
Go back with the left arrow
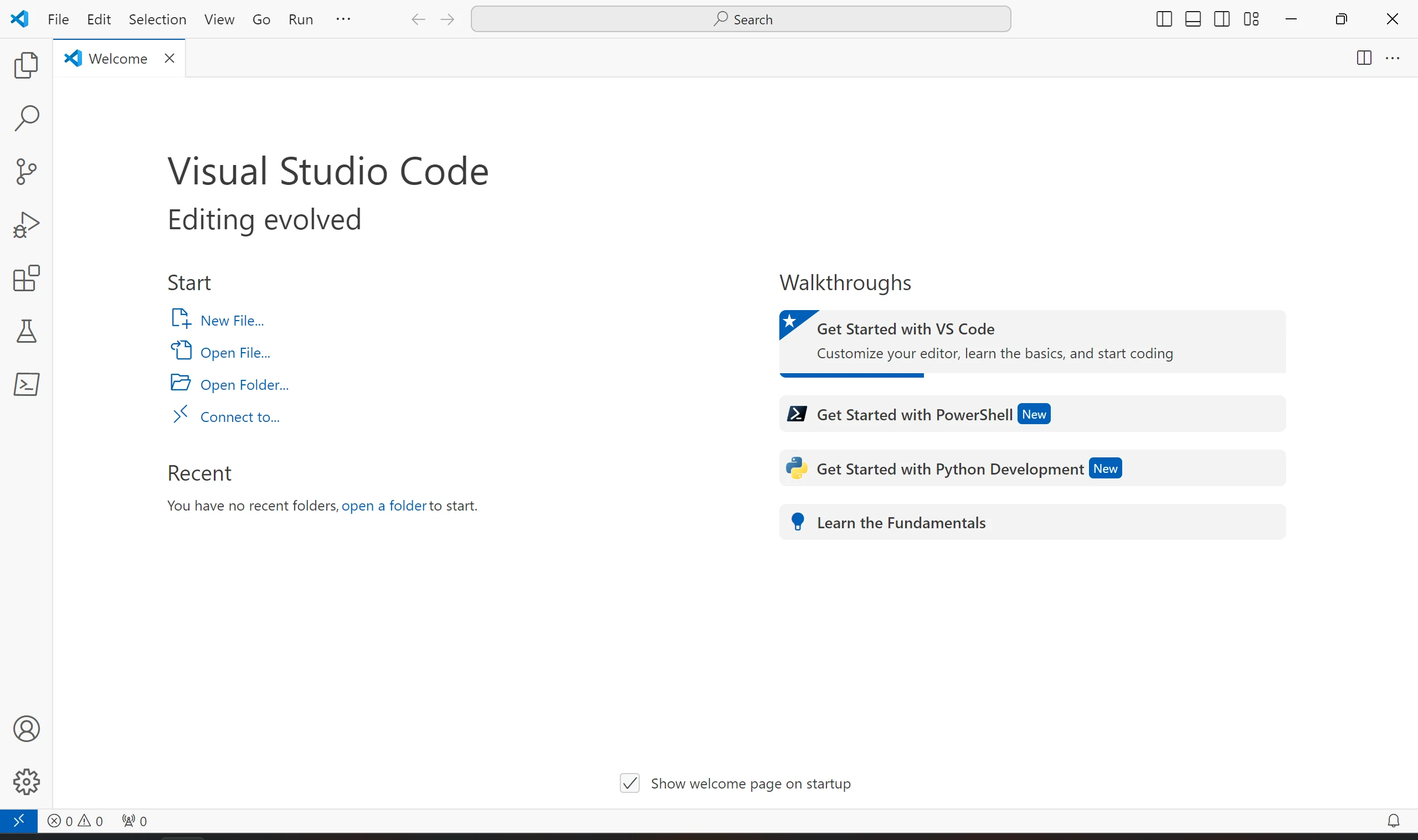click(418, 19)
